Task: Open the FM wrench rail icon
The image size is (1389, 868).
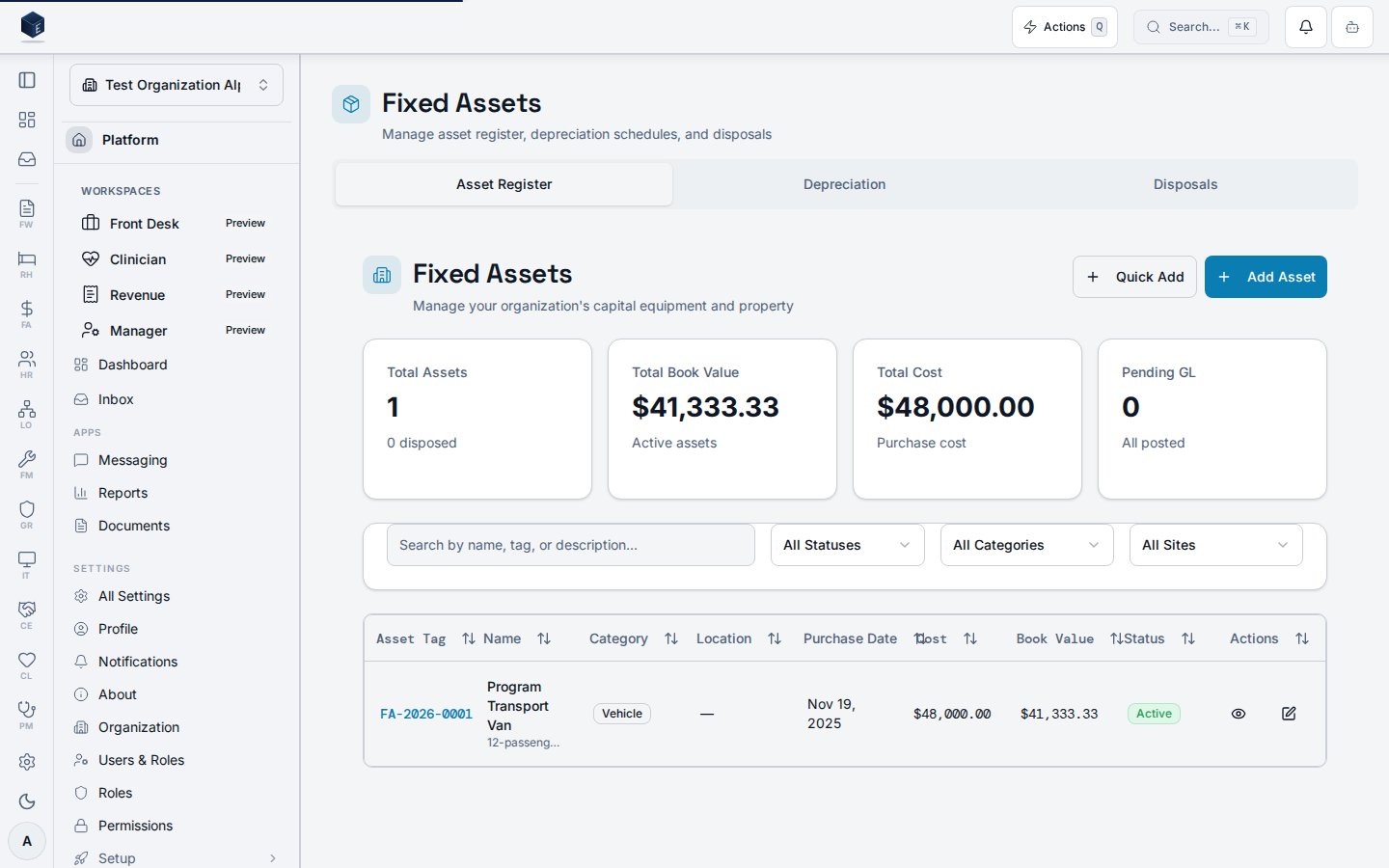Action: (x=27, y=464)
